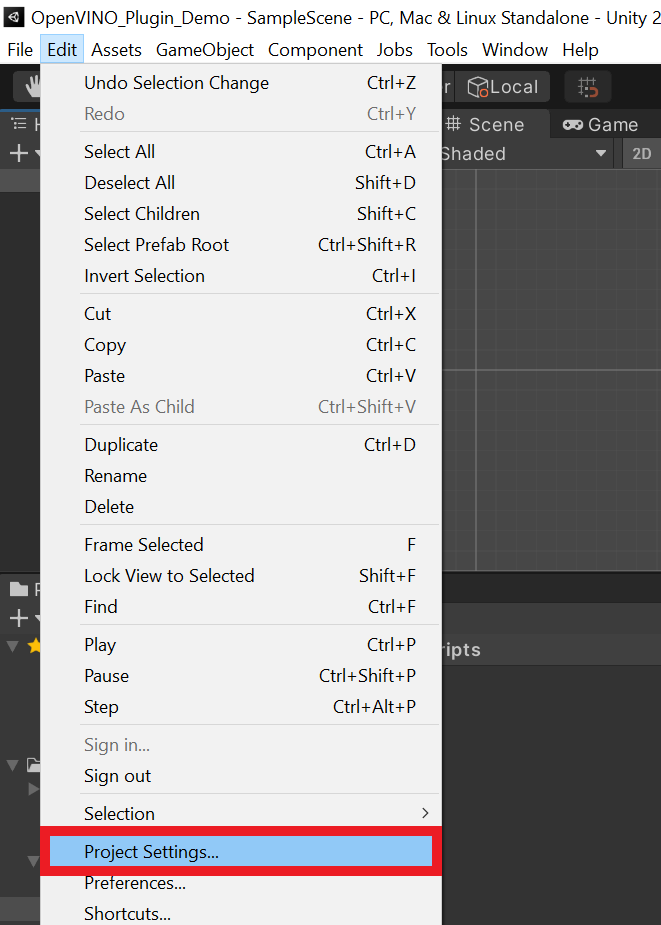Open the GameObject menu
Viewport: 661px width, 925px height.
coord(205,50)
